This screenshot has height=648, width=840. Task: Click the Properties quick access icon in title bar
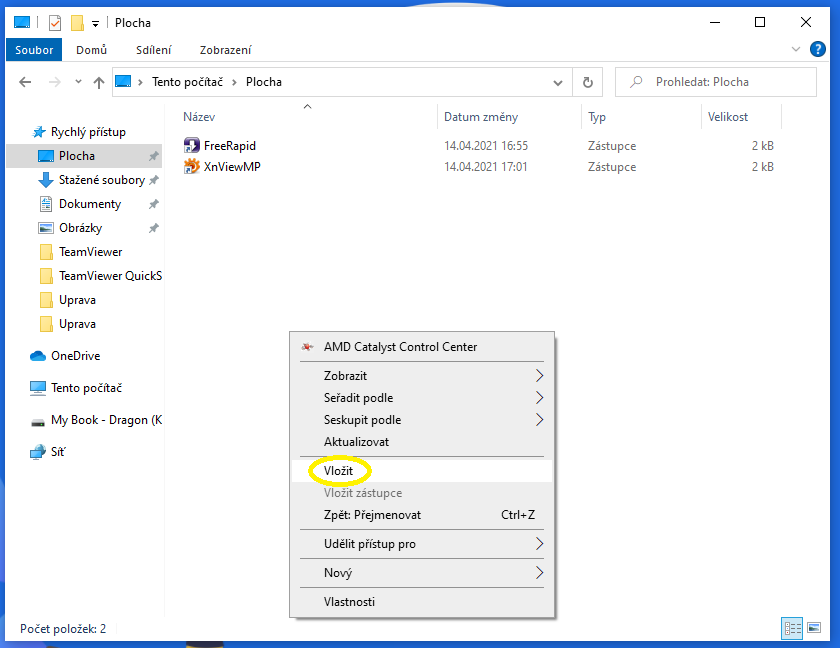tap(55, 23)
